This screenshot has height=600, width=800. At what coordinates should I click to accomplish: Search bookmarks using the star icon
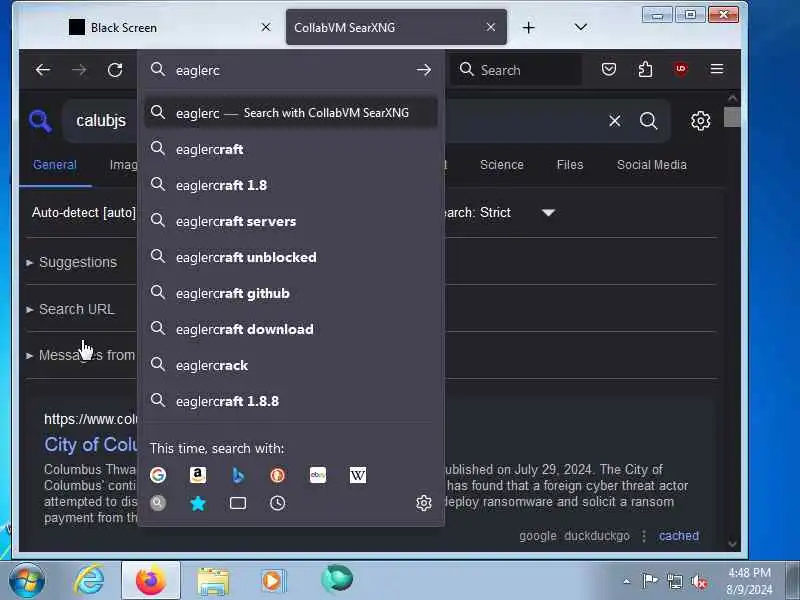[198, 503]
